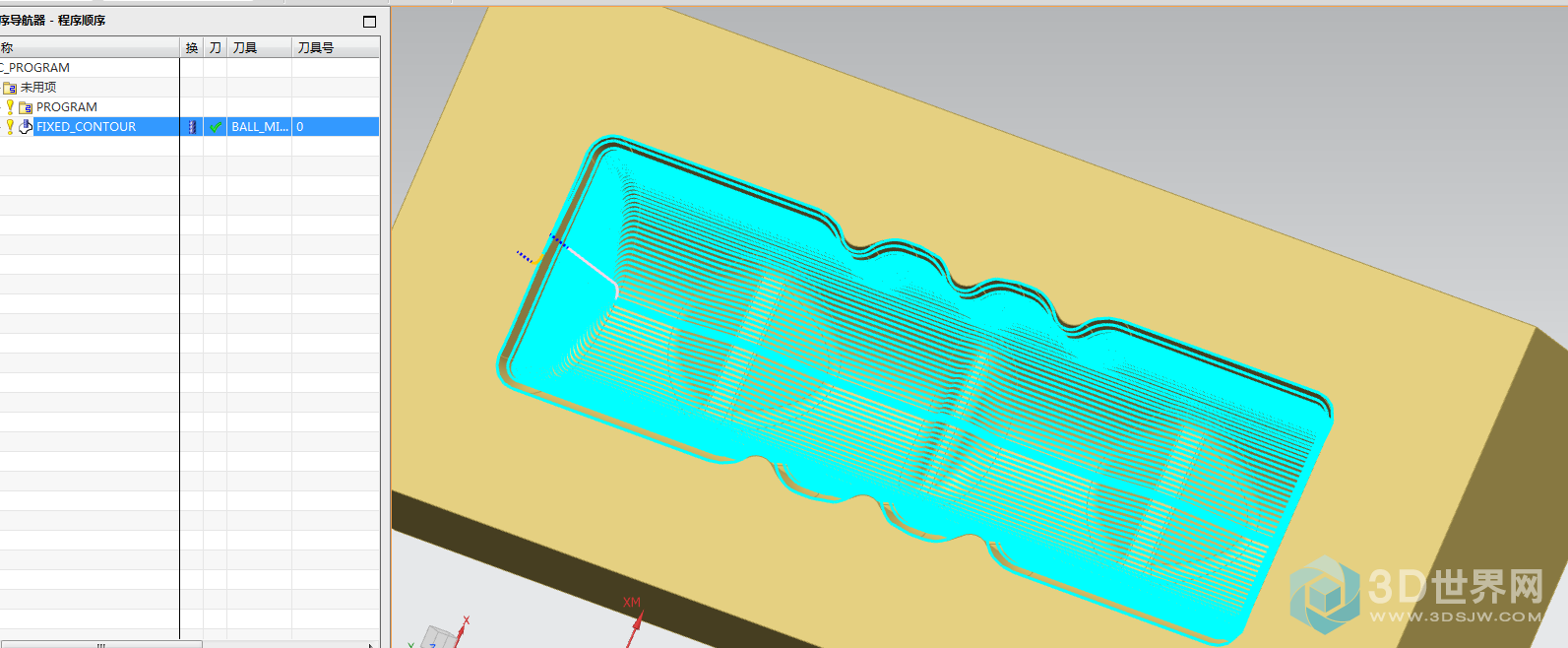
Task: Click the 换 column header
Action: tap(192, 47)
